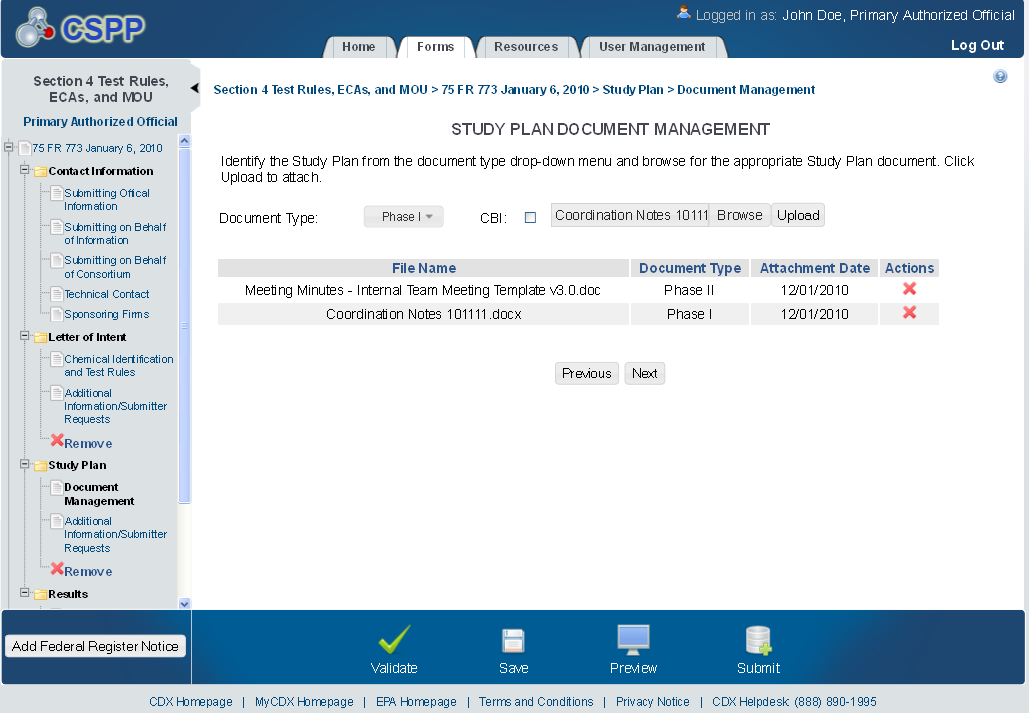Click the Contact Information folder icon
This screenshot has width=1029, height=713.
pyautogui.click(x=41, y=171)
